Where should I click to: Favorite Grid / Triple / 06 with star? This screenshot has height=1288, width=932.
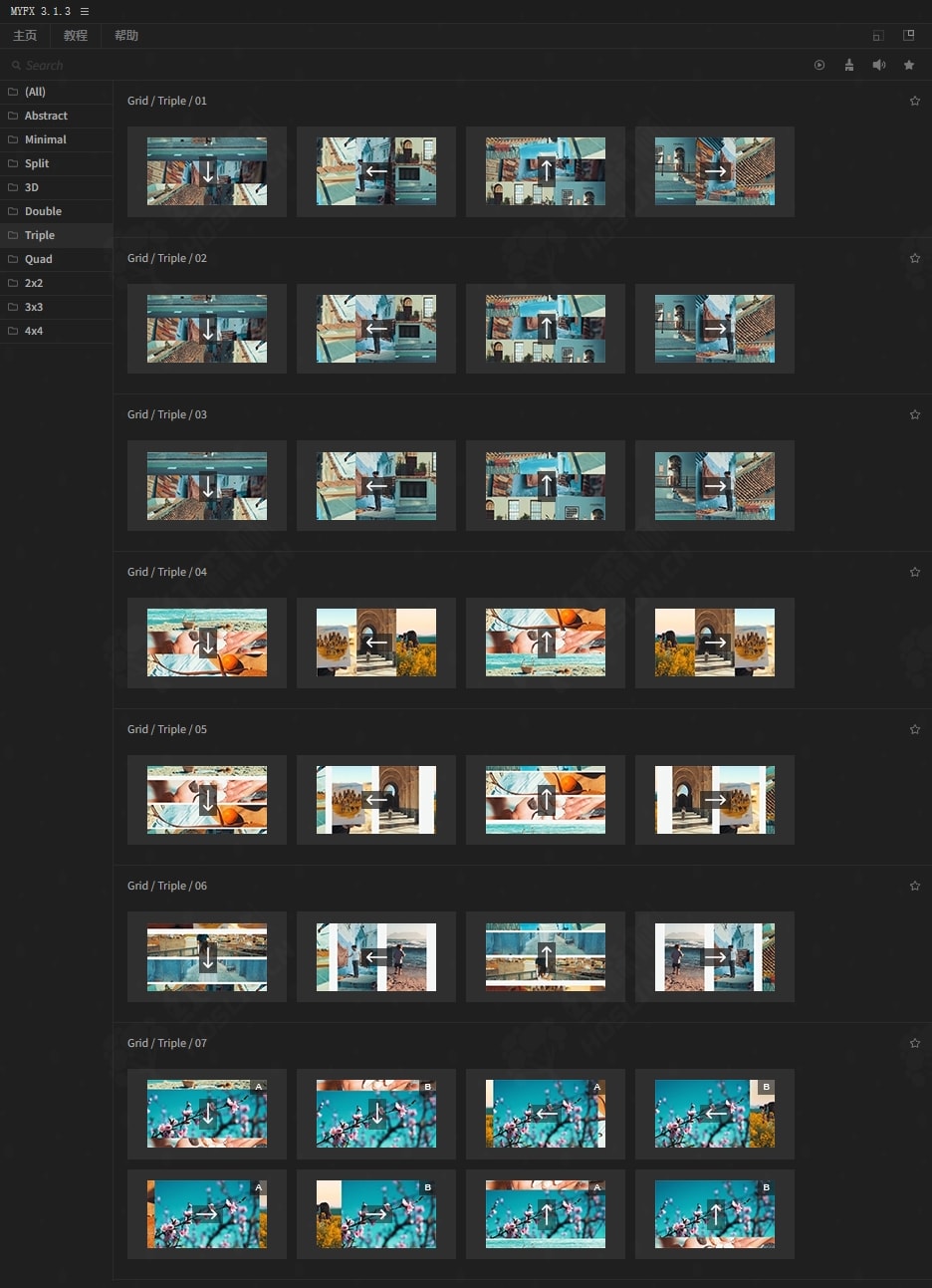pyautogui.click(x=915, y=886)
